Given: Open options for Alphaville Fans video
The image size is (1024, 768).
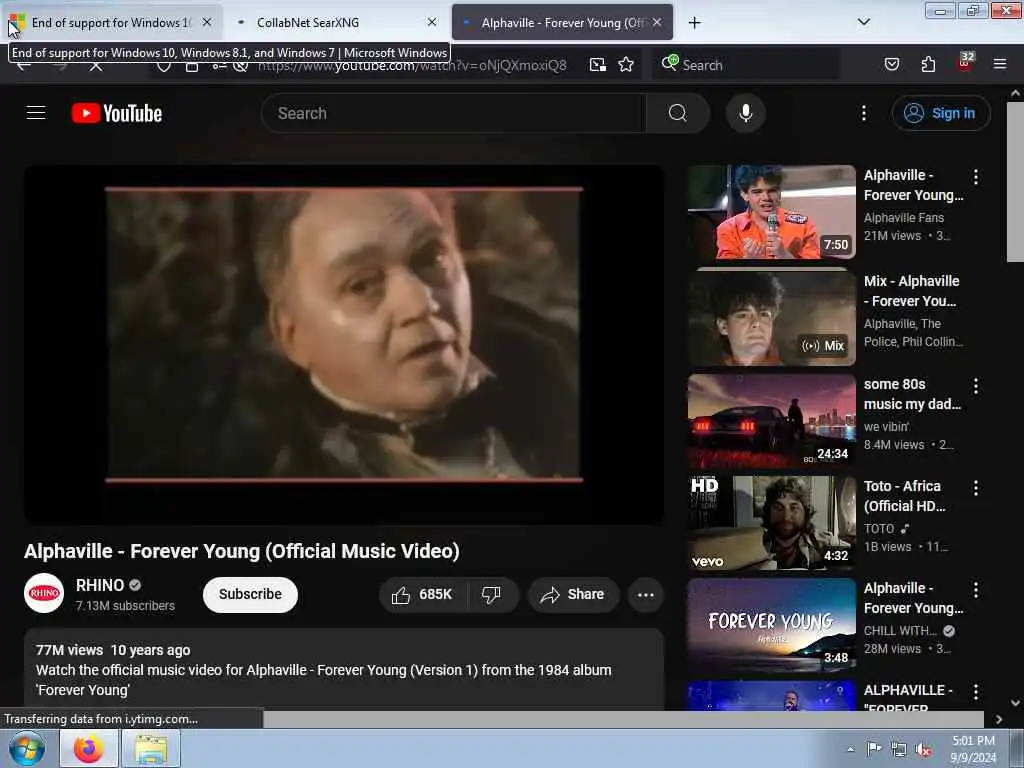Looking at the screenshot, I should (x=976, y=176).
